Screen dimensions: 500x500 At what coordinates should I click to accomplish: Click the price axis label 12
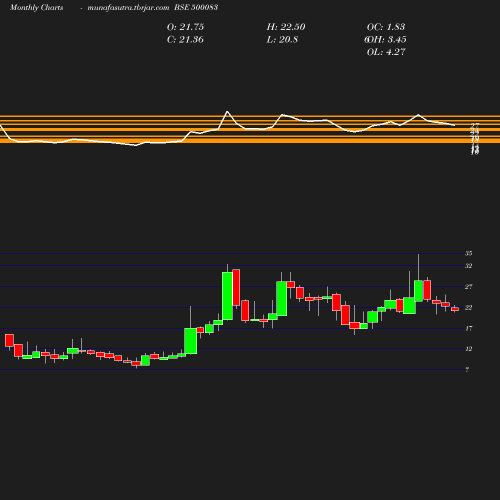pos(469,349)
